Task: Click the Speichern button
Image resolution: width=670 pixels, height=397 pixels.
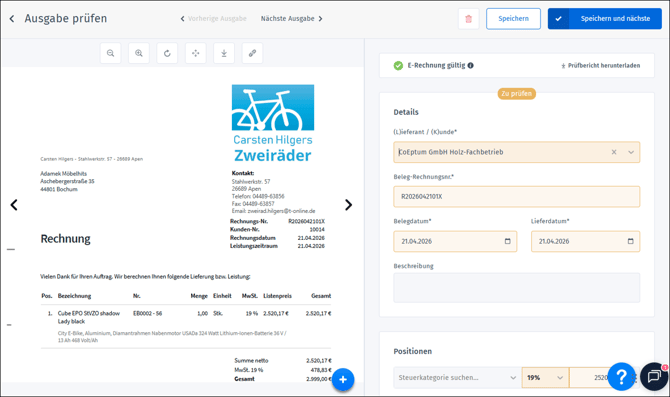Action: (x=513, y=19)
